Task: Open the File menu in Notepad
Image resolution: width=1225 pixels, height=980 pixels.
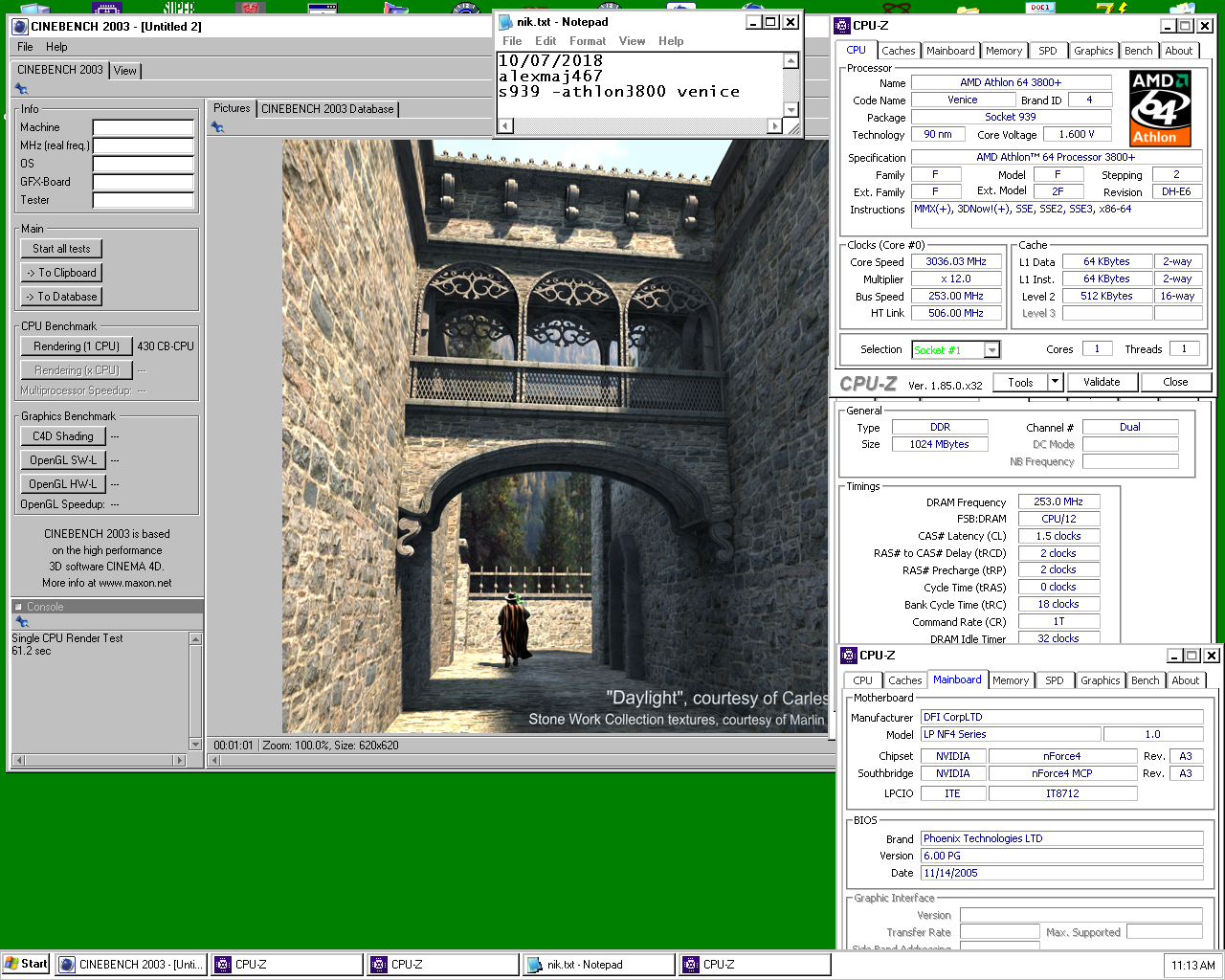Action: pyautogui.click(x=512, y=41)
